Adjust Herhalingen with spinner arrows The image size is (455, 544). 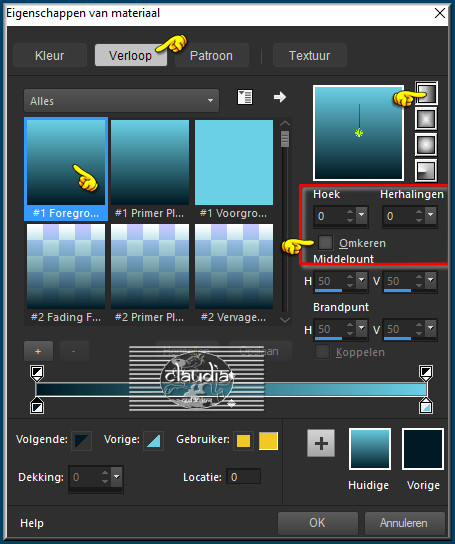click(419, 216)
